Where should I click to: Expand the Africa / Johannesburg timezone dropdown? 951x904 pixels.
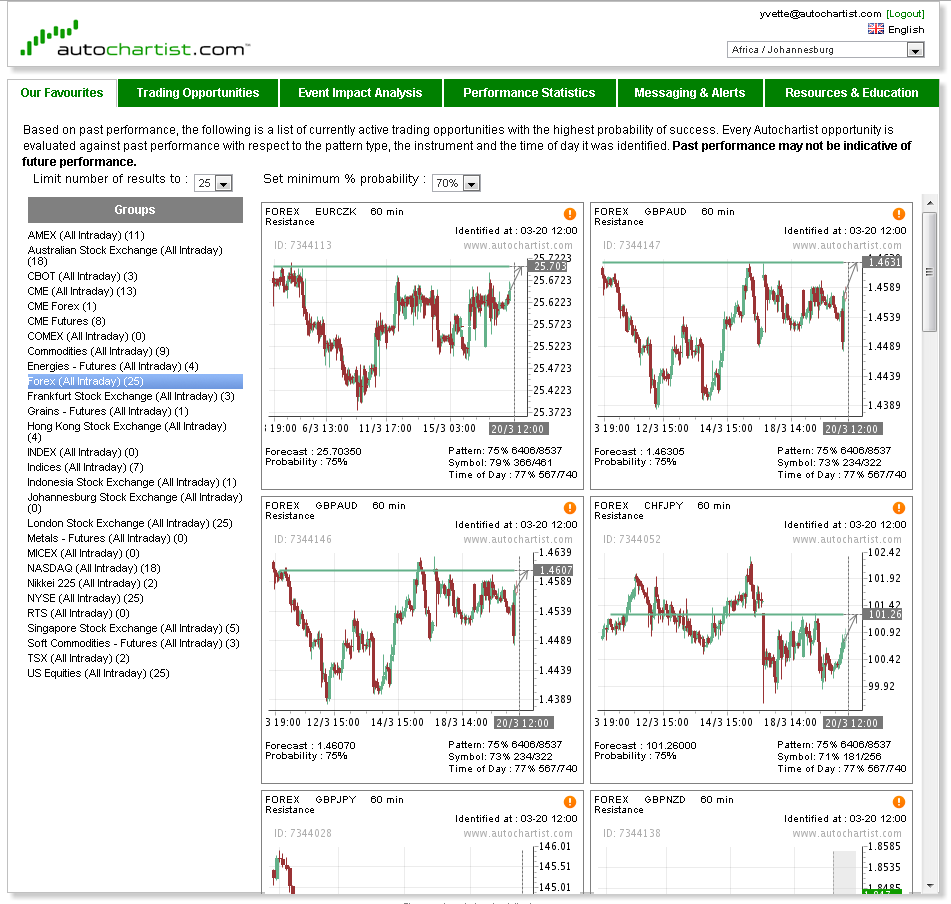pos(915,50)
